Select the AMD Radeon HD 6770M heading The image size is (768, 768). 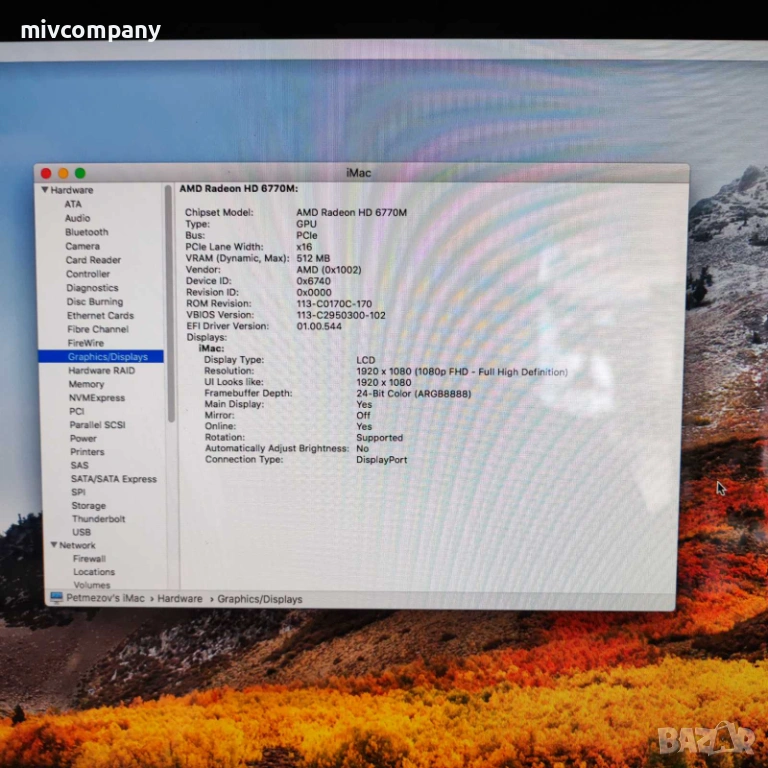(238, 189)
